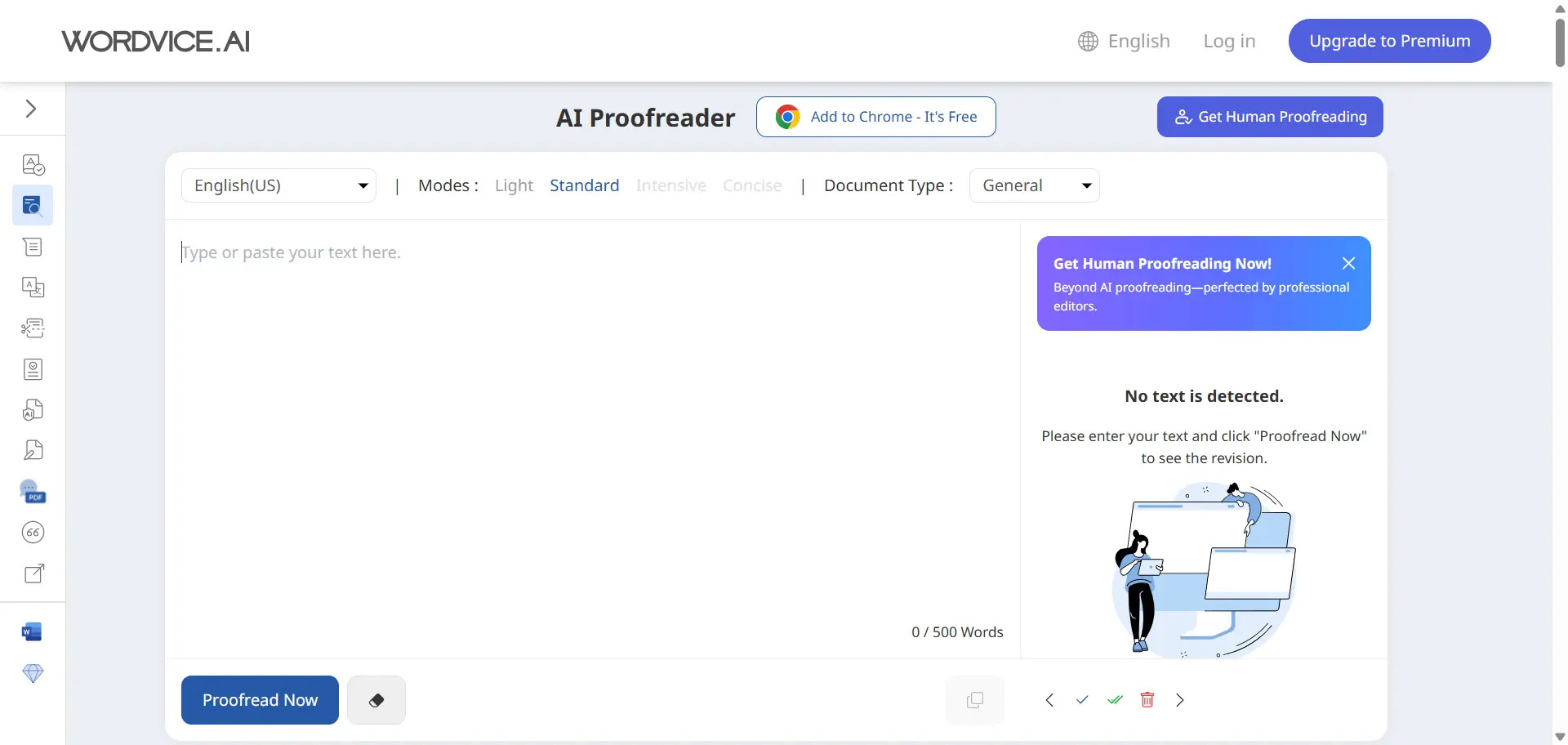Screen dimensions: 1568x745
Task: Click the Proofread Now button
Action: 260,700
